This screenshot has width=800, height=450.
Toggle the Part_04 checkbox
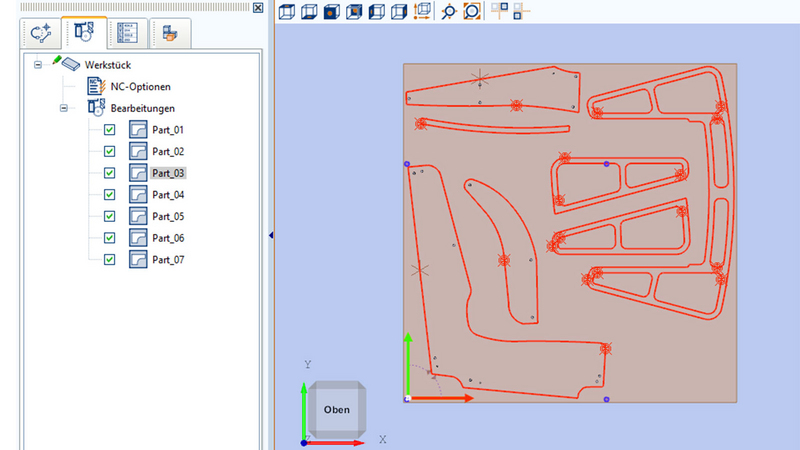pyautogui.click(x=109, y=195)
